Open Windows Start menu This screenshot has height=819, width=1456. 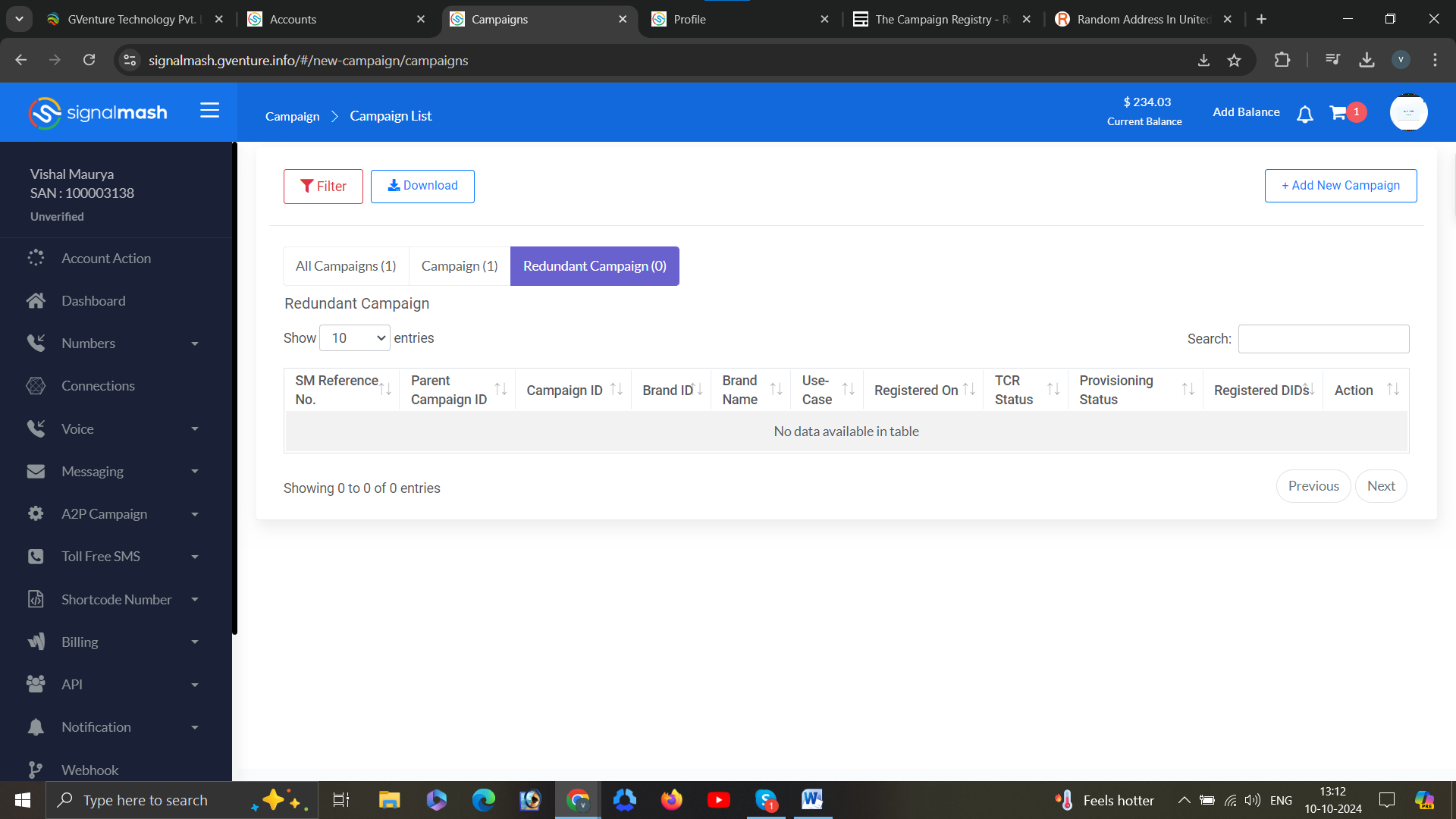click(x=23, y=800)
